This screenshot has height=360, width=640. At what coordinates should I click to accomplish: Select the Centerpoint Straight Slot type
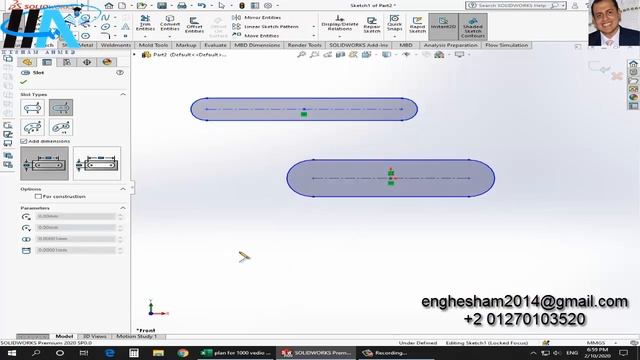point(61,108)
